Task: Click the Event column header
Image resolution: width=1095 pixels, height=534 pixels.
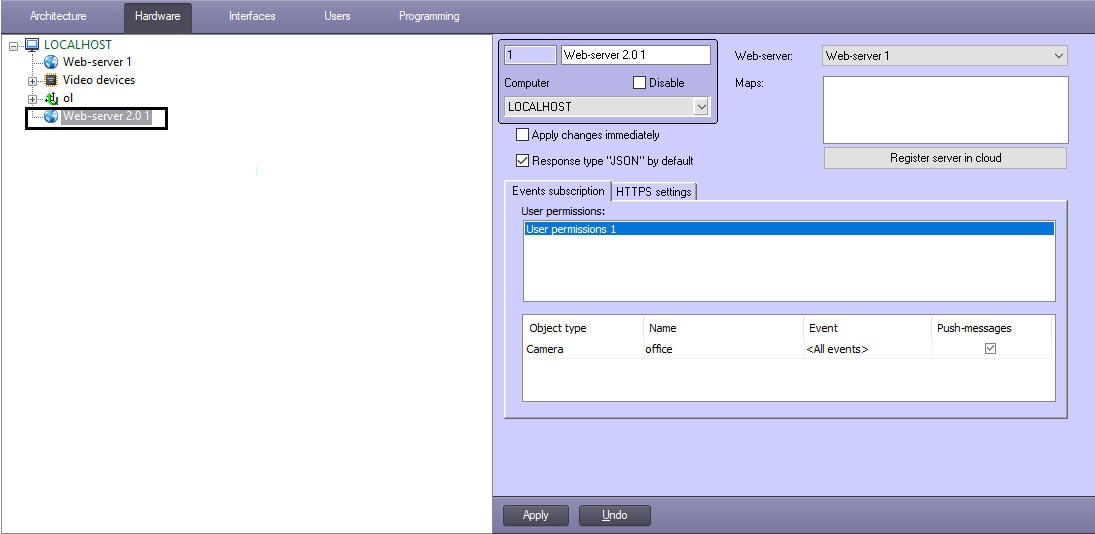Action: (x=868, y=327)
